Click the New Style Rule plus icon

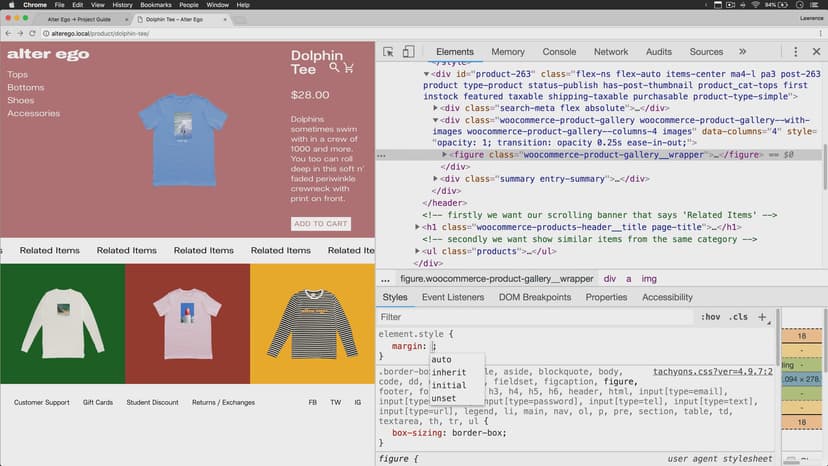pos(762,317)
